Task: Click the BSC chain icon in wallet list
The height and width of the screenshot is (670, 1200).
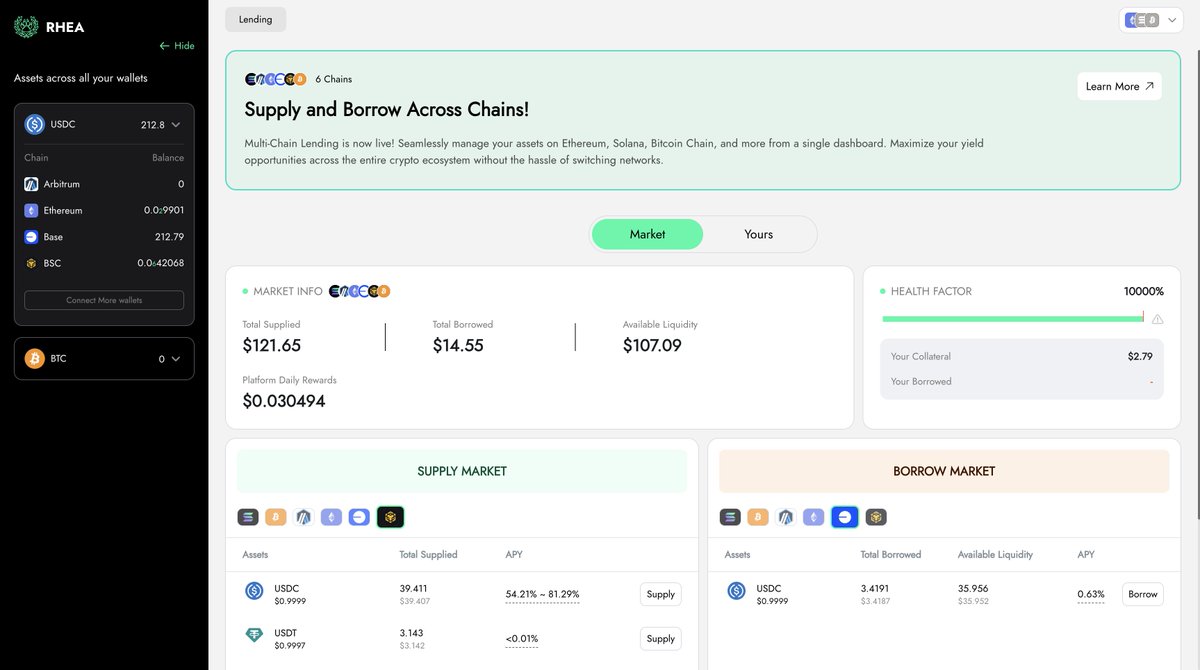Action: pyautogui.click(x=31, y=263)
